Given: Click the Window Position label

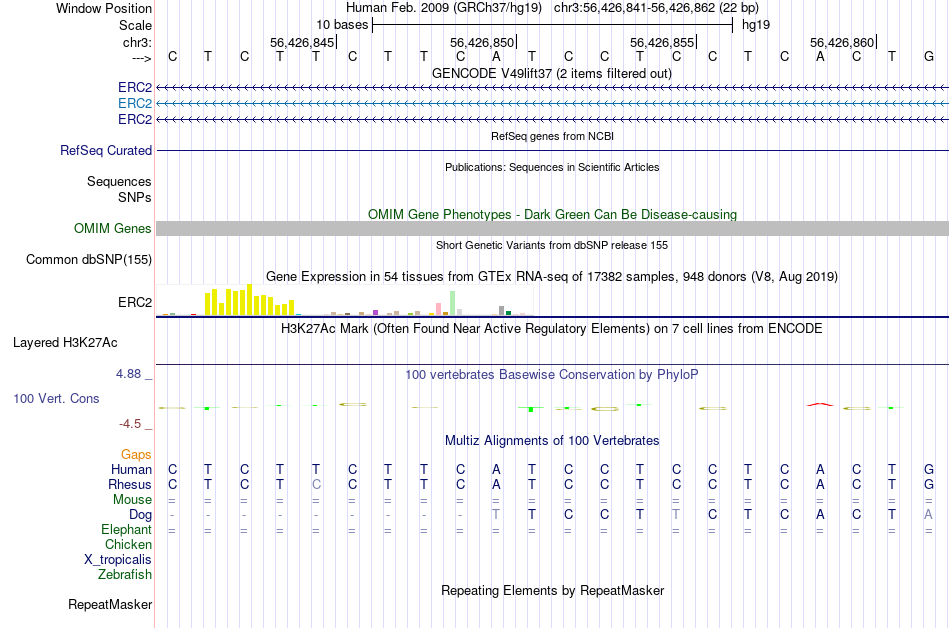Looking at the screenshot, I should 104,8.
